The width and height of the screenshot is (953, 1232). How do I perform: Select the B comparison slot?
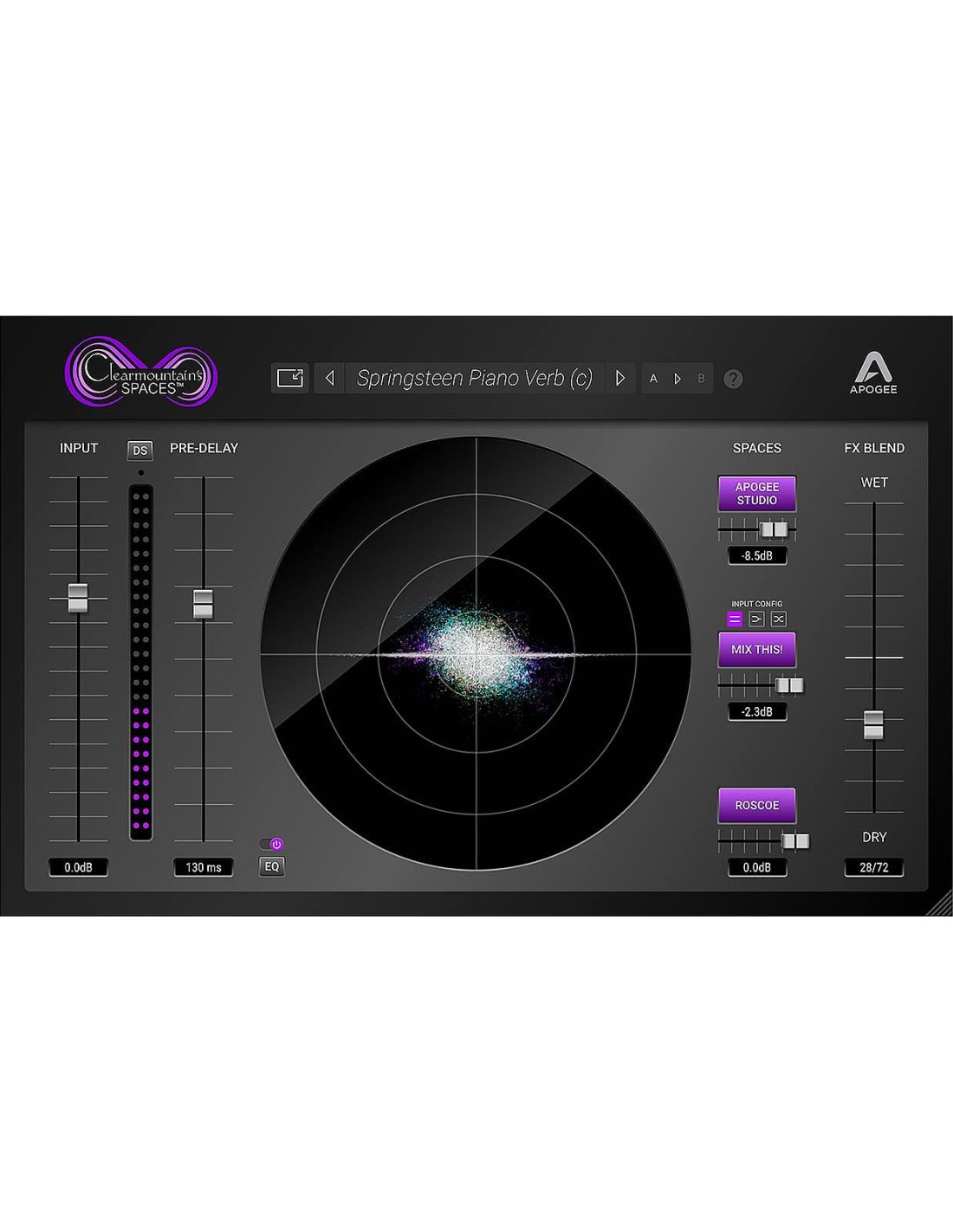tap(701, 379)
